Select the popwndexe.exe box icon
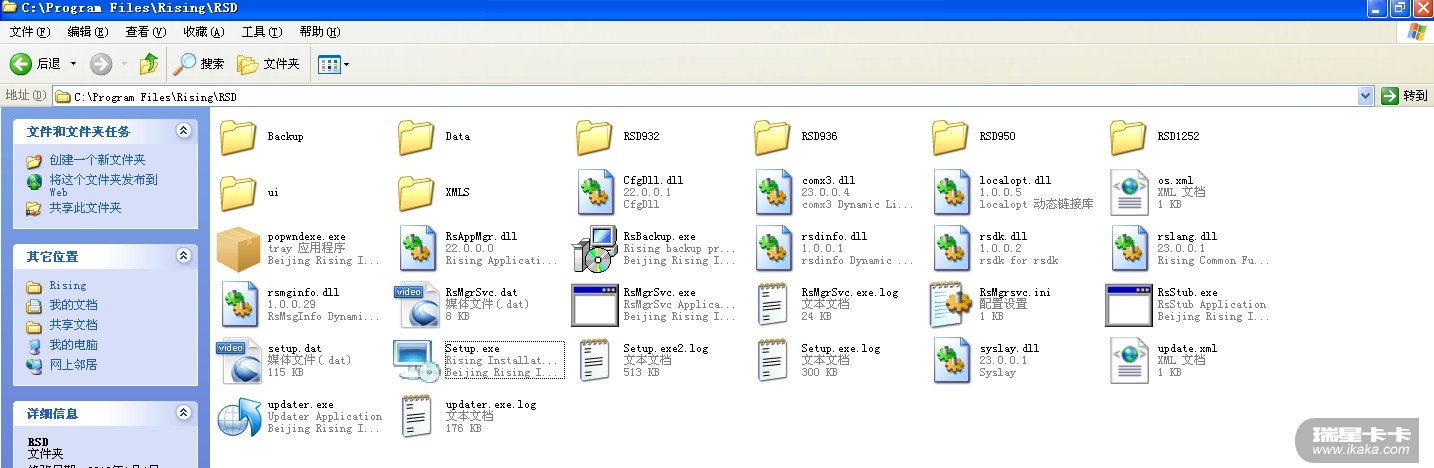This screenshot has height=468, width=1434. pos(238,249)
